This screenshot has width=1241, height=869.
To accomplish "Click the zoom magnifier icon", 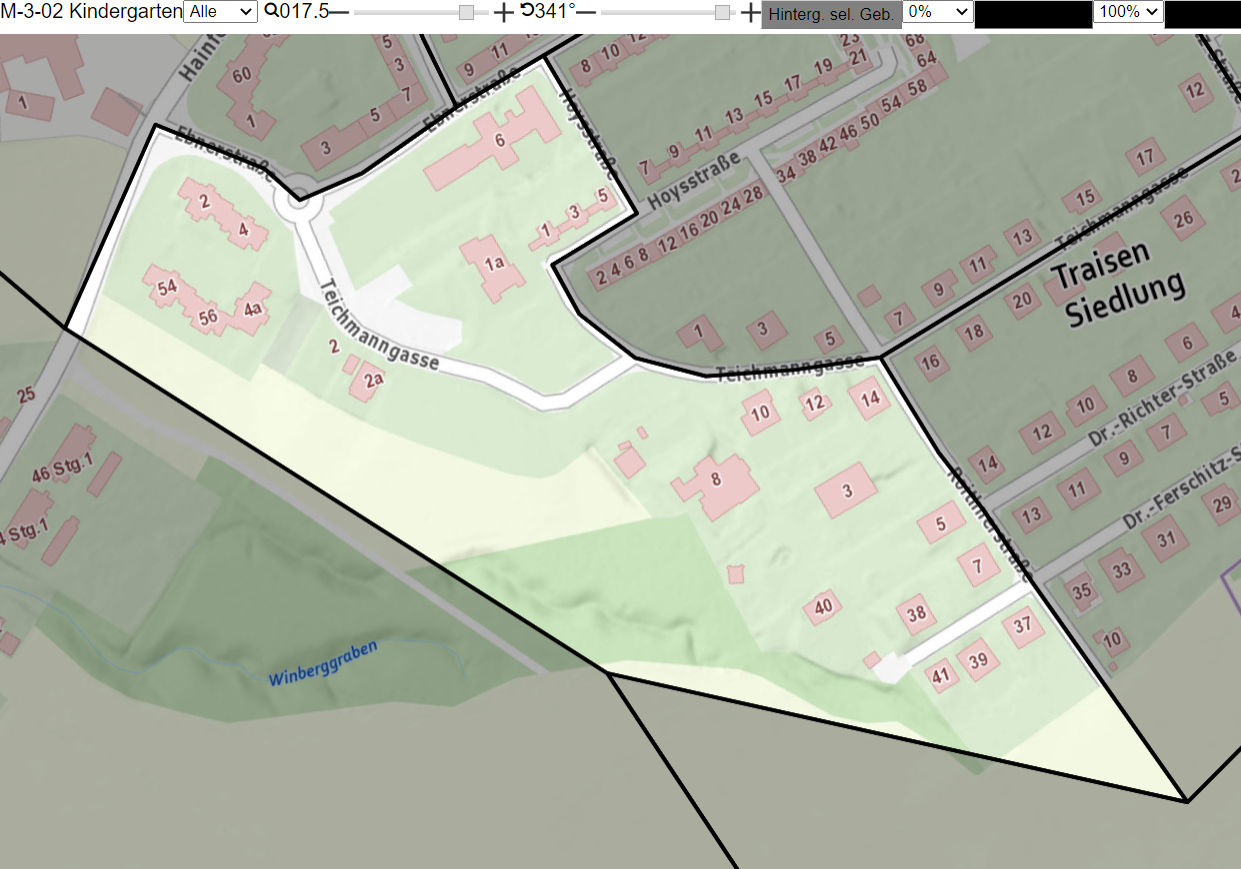I will coord(271,12).
